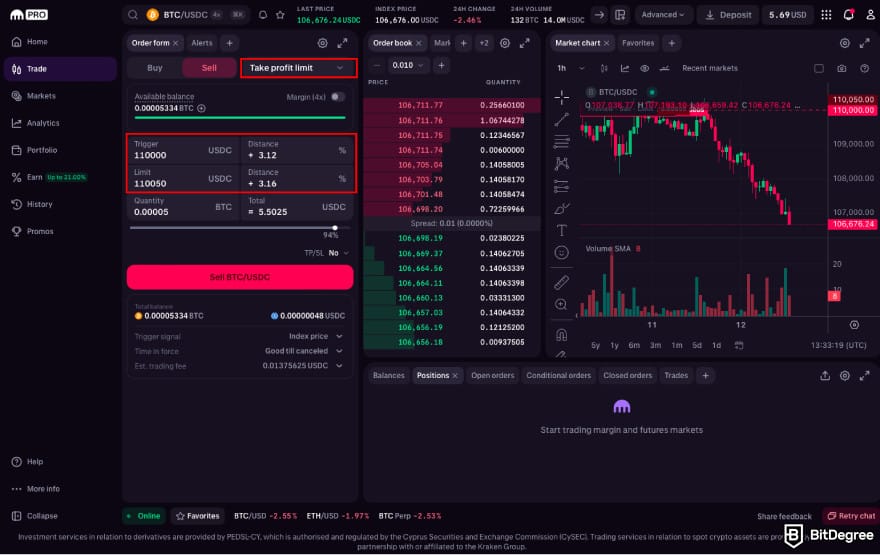Click the price alert bell beside BTC/USDC
Viewport: 880px width, 555px height.
tap(263, 15)
